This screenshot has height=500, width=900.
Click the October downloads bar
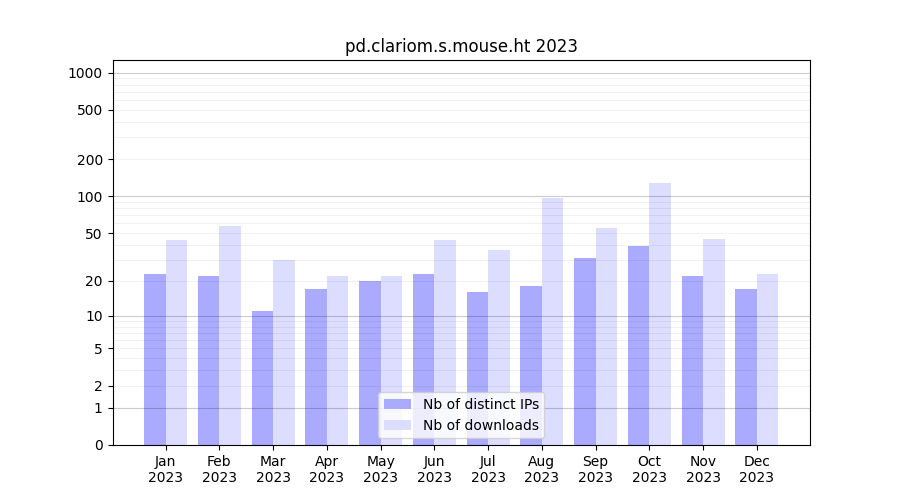660,313
